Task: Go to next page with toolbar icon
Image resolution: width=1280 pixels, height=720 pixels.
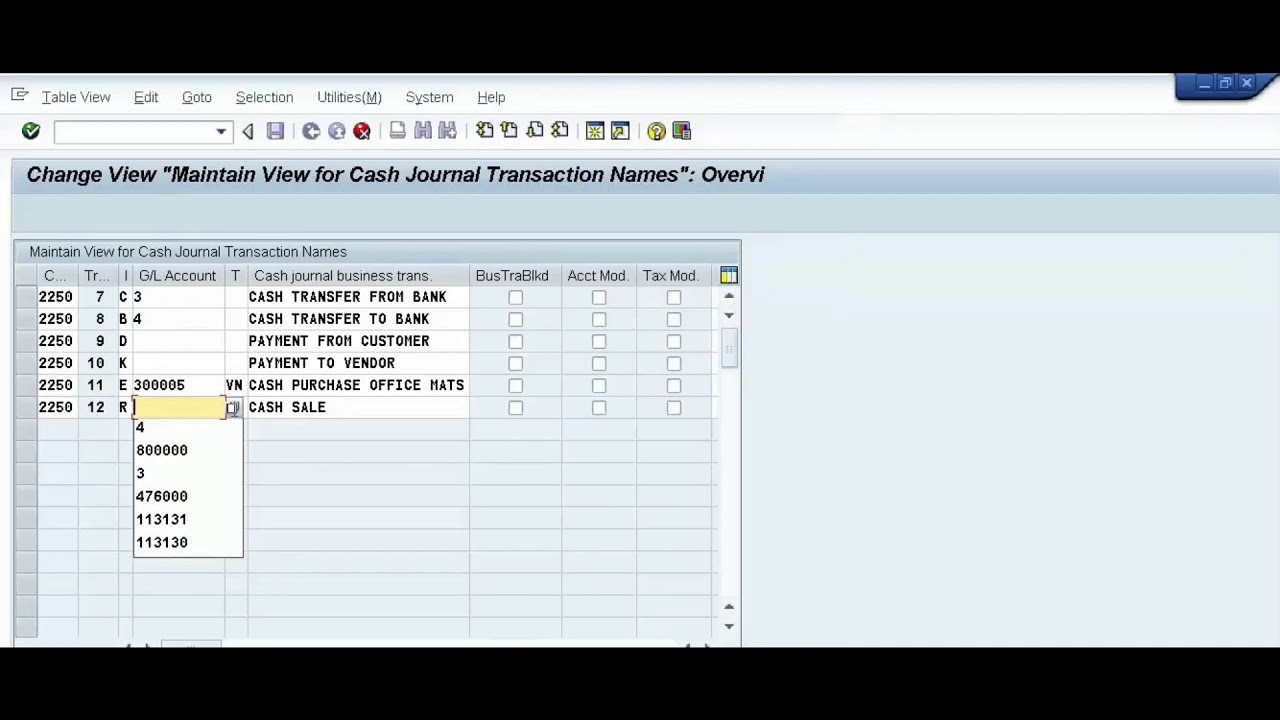Action: point(535,131)
